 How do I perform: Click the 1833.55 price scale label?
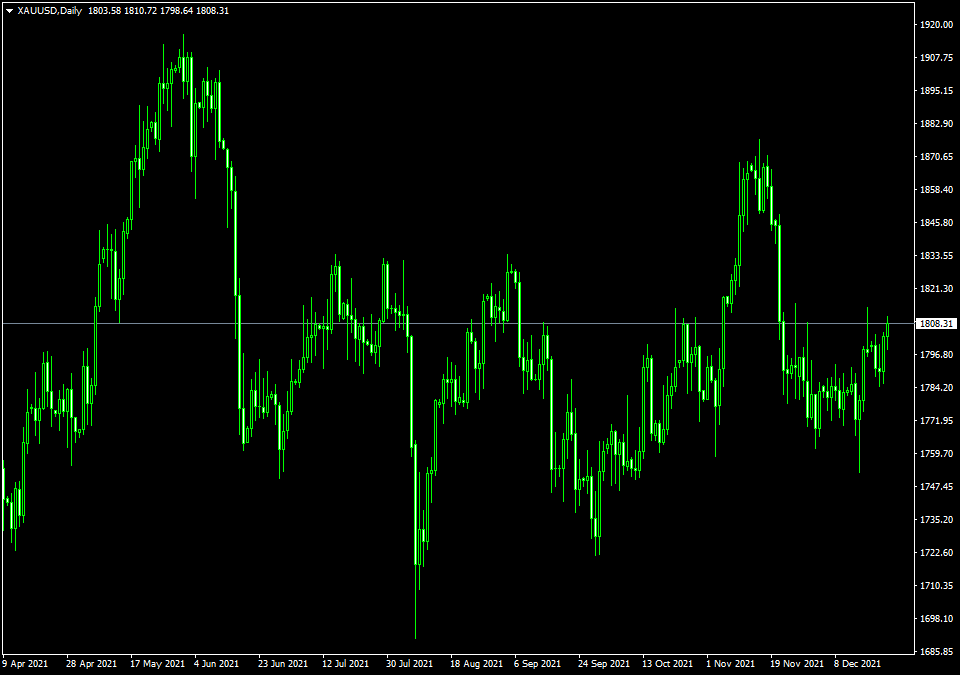pyautogui.click(x=937, y=255)
